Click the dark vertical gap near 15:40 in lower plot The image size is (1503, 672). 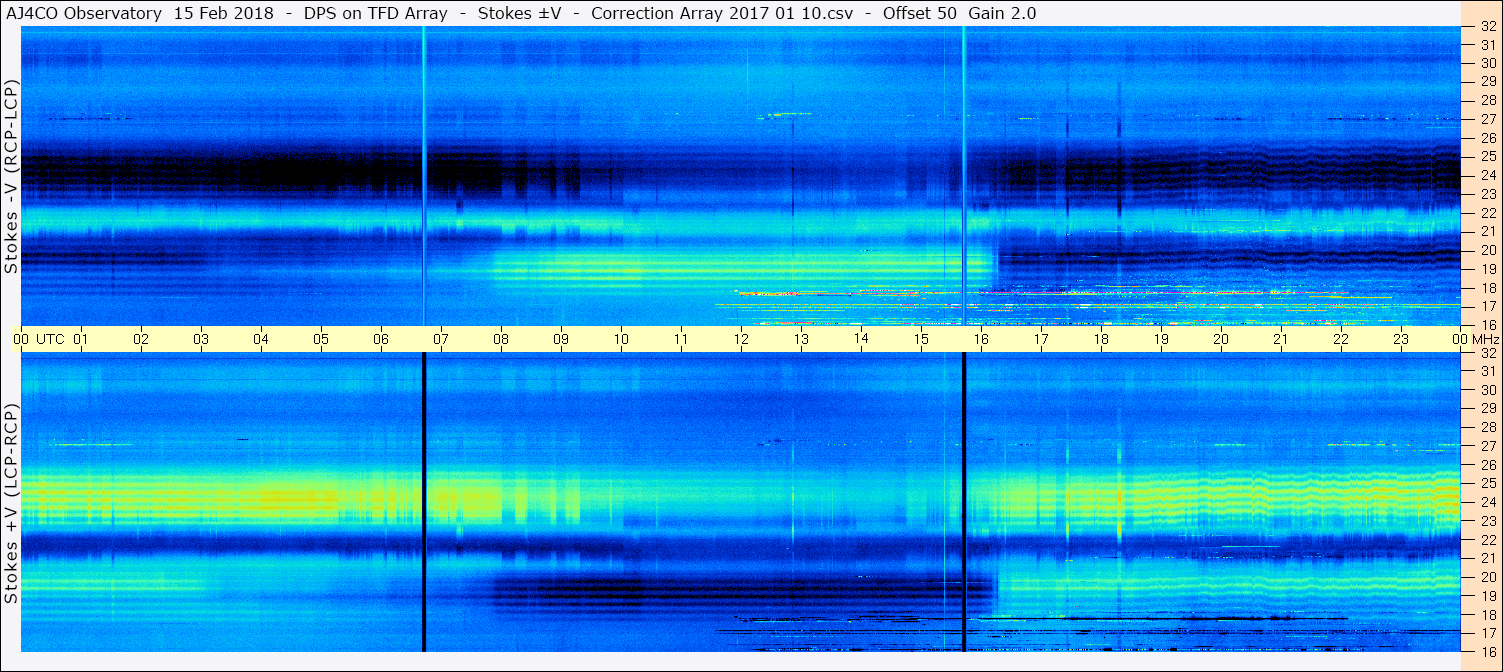coord(964,502)
